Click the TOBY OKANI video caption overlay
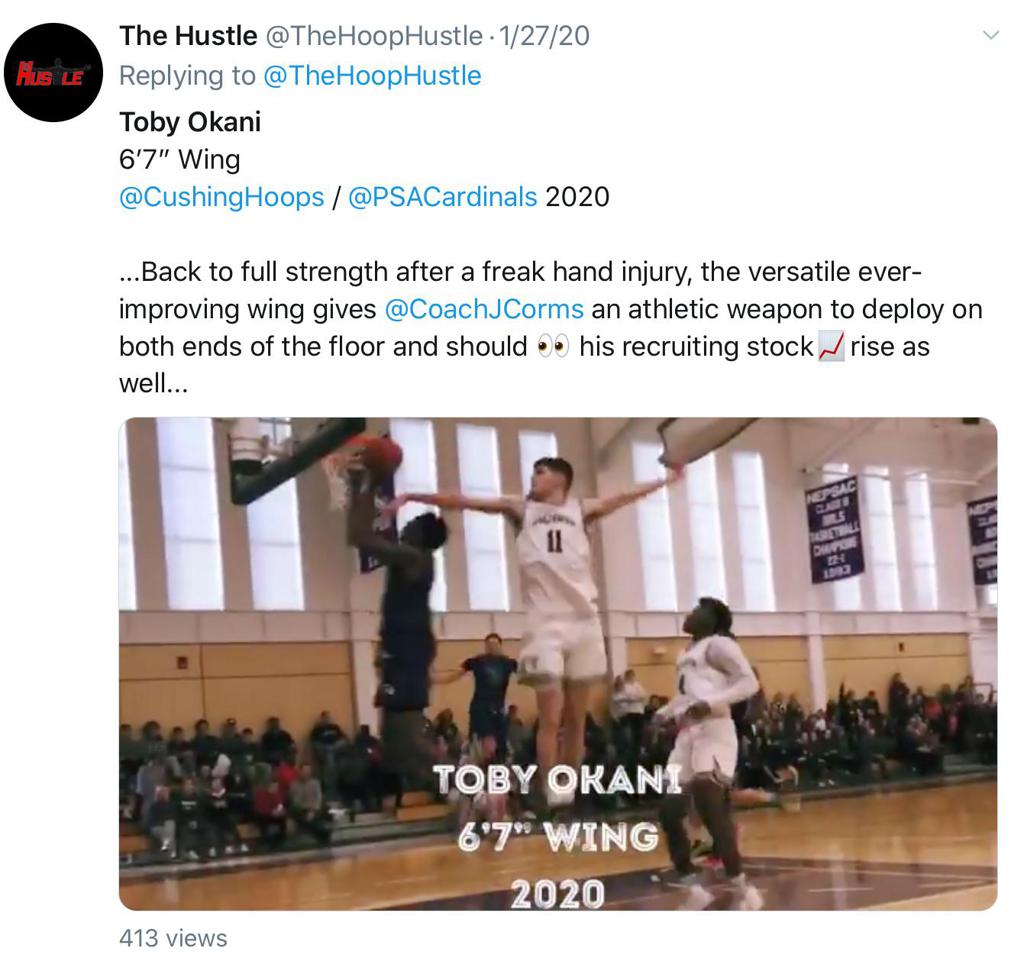1024x961 pixels. click(x=557, y=779)
